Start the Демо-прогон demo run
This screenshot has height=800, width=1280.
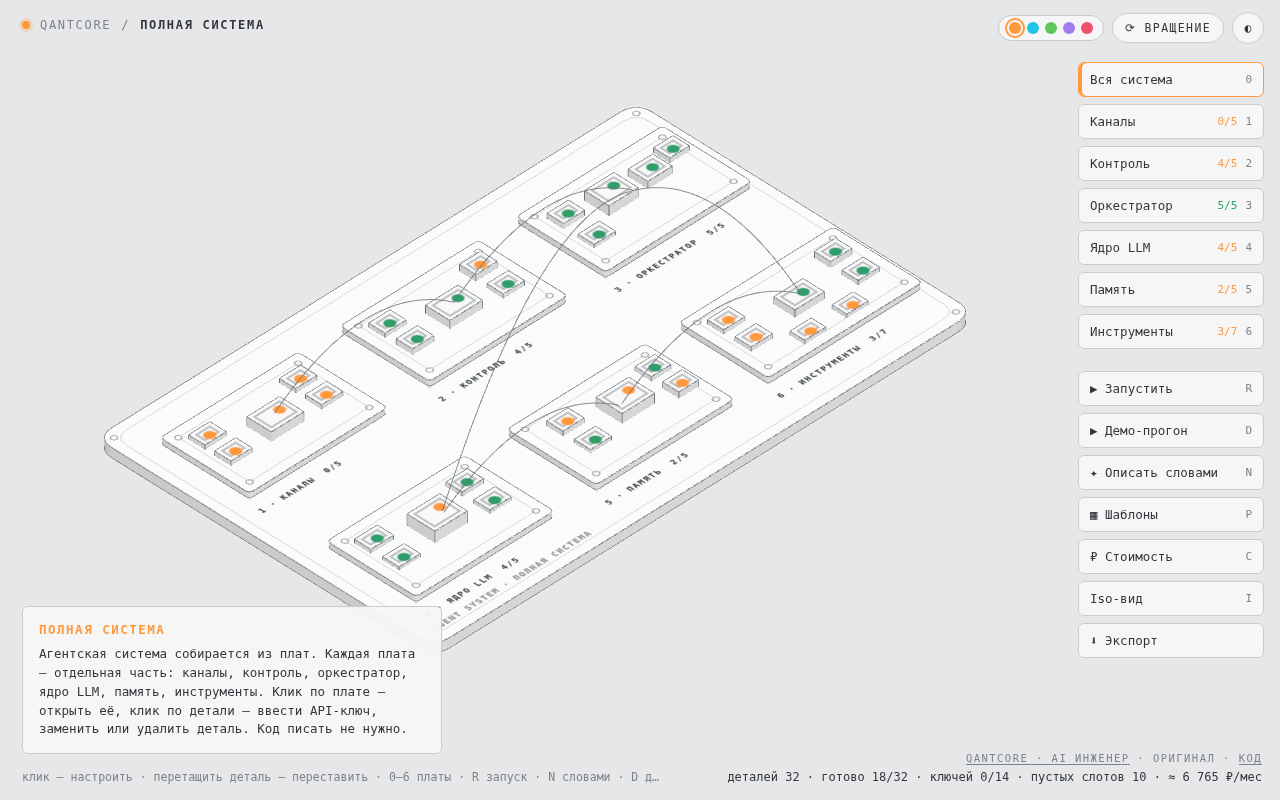click(x=1170, y=431)
